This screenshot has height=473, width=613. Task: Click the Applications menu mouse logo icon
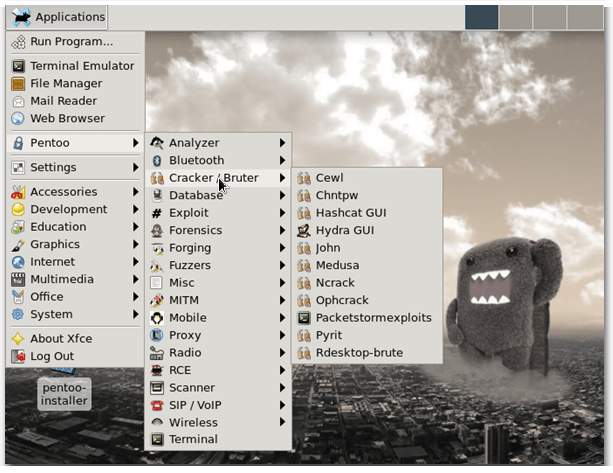[21, 17]
